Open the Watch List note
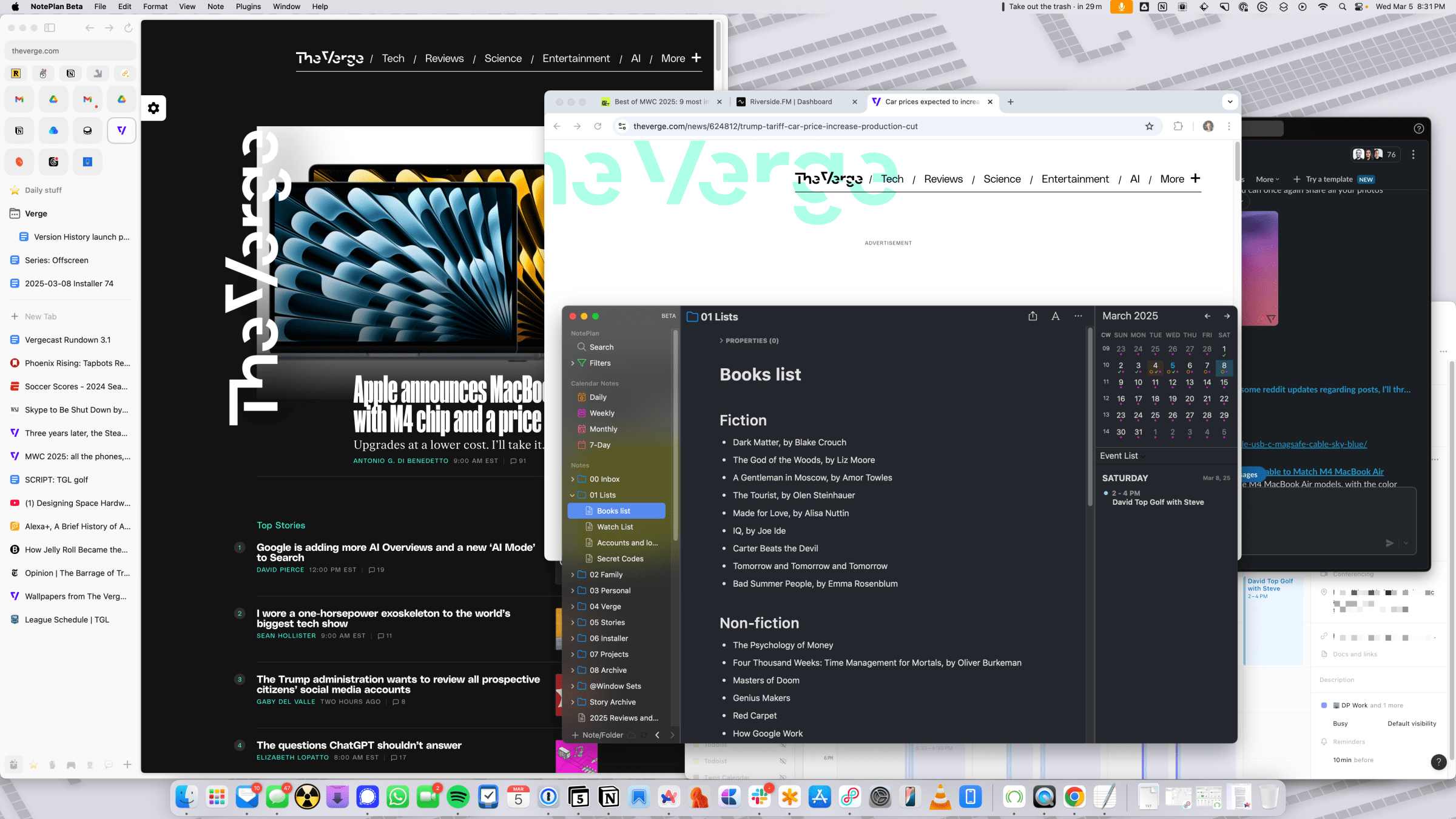 pyautogui.click(x=615, y=527)
